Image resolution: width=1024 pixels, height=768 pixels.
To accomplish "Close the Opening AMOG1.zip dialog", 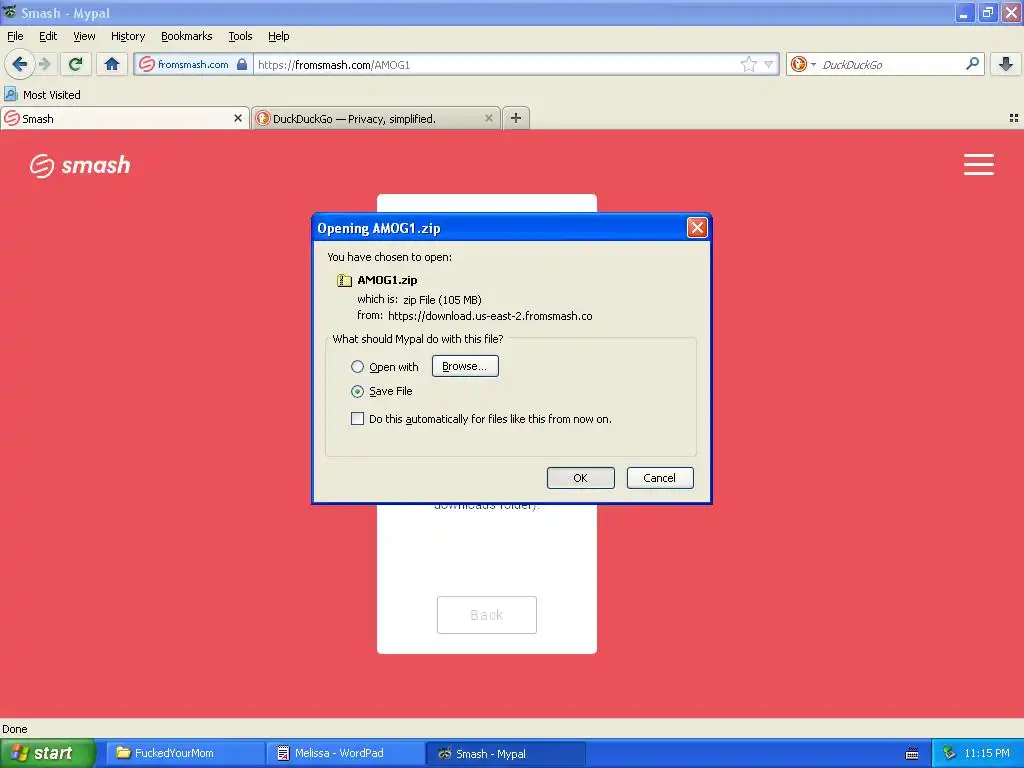I will coord(697,227).
